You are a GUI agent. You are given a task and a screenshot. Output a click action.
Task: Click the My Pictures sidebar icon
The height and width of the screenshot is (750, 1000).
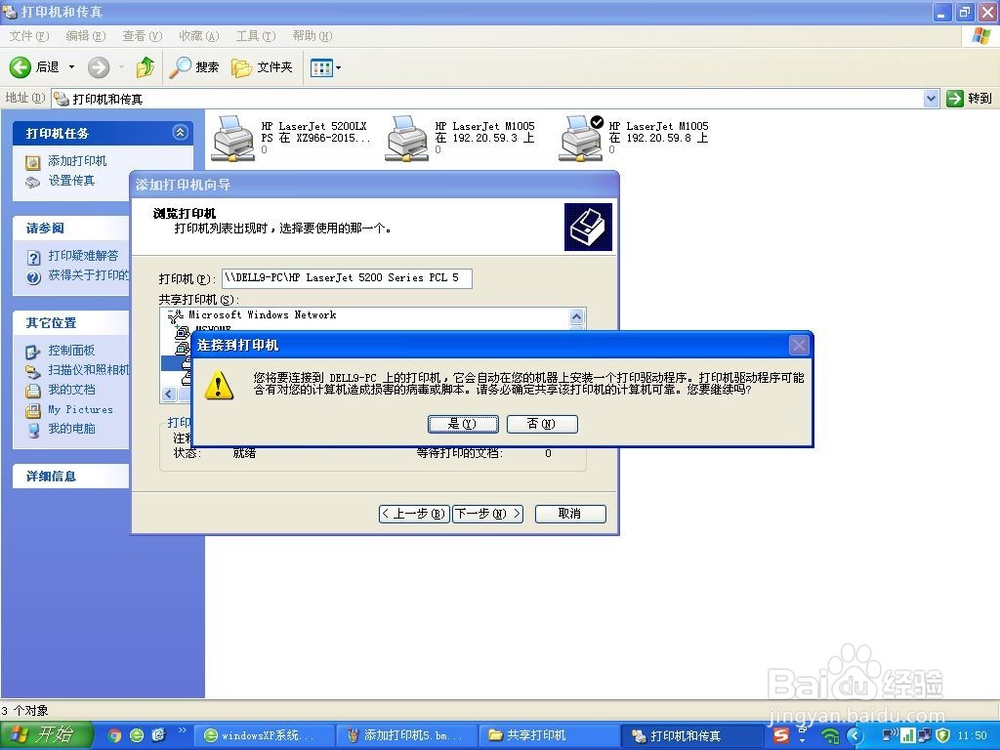(x=33, y=410)
